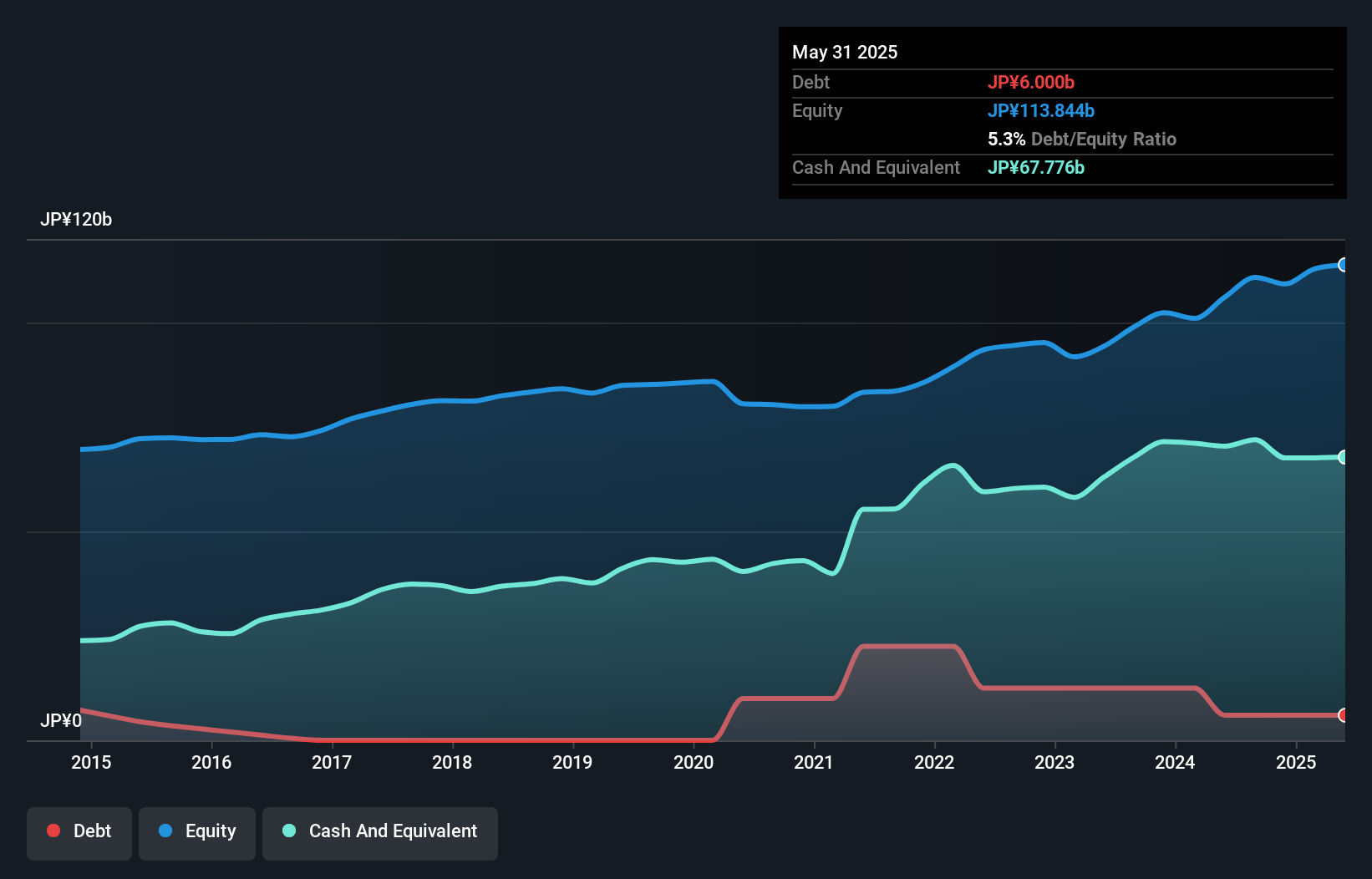Click the JP¥0 y-axis label
Viewport: 1372px width, 879px height.
(61, 720)
